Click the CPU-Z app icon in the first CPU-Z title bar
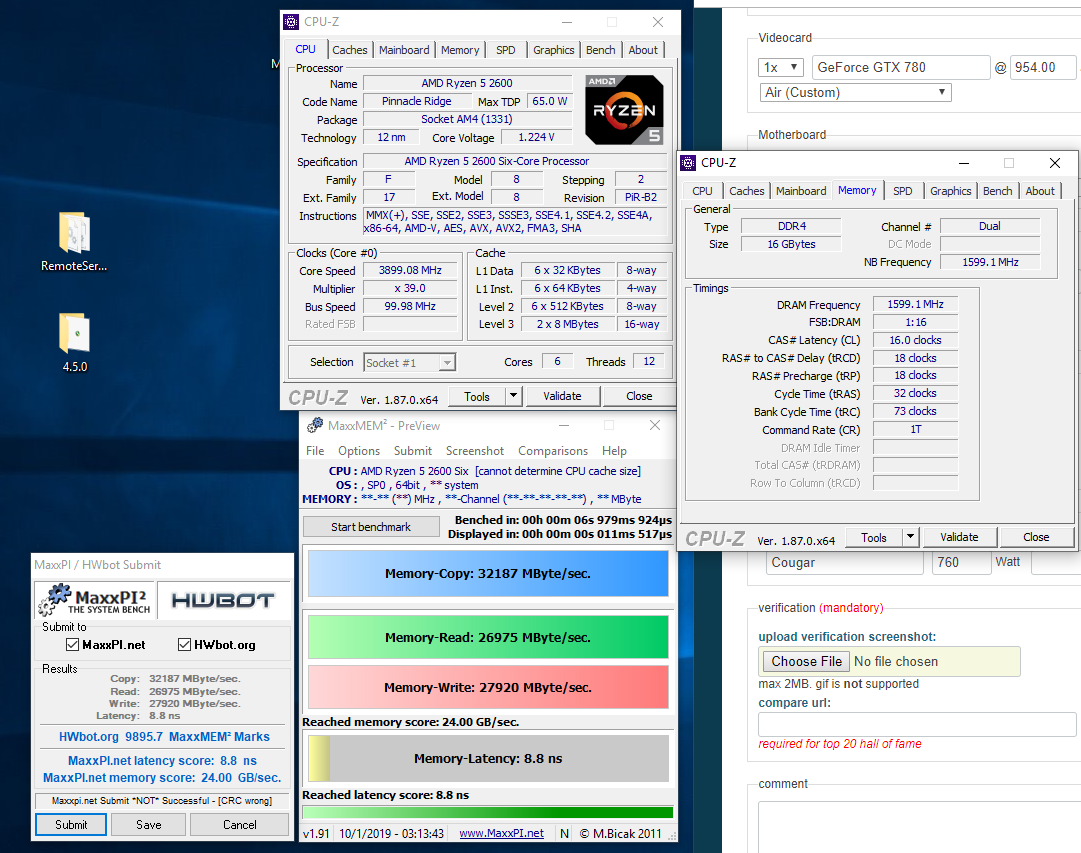Viewport: 1081px width, 853px height. tap(292, 22)
